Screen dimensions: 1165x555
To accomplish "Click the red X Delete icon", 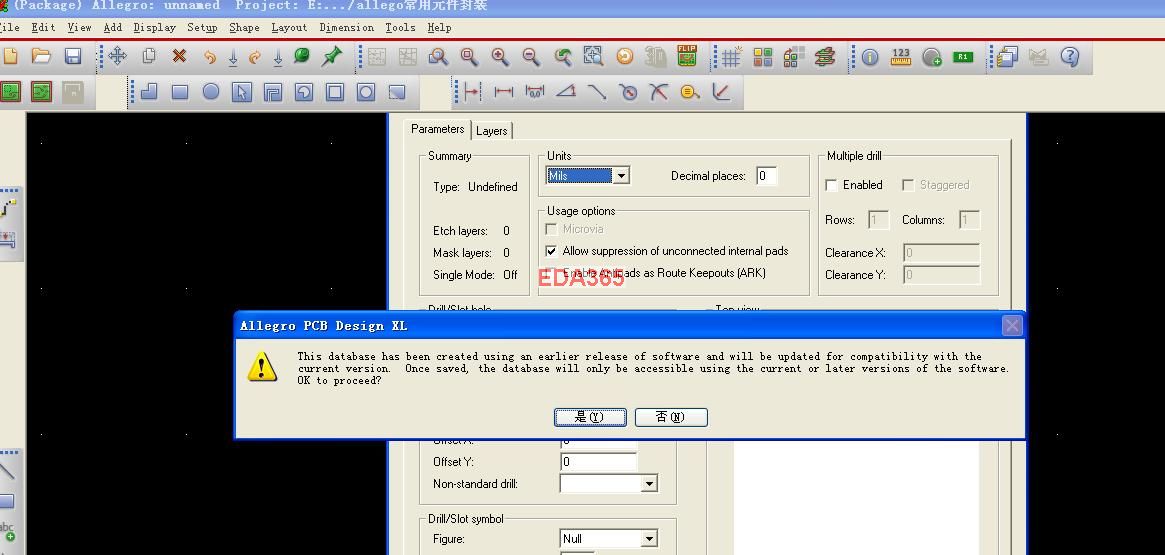I will [179, 56].
